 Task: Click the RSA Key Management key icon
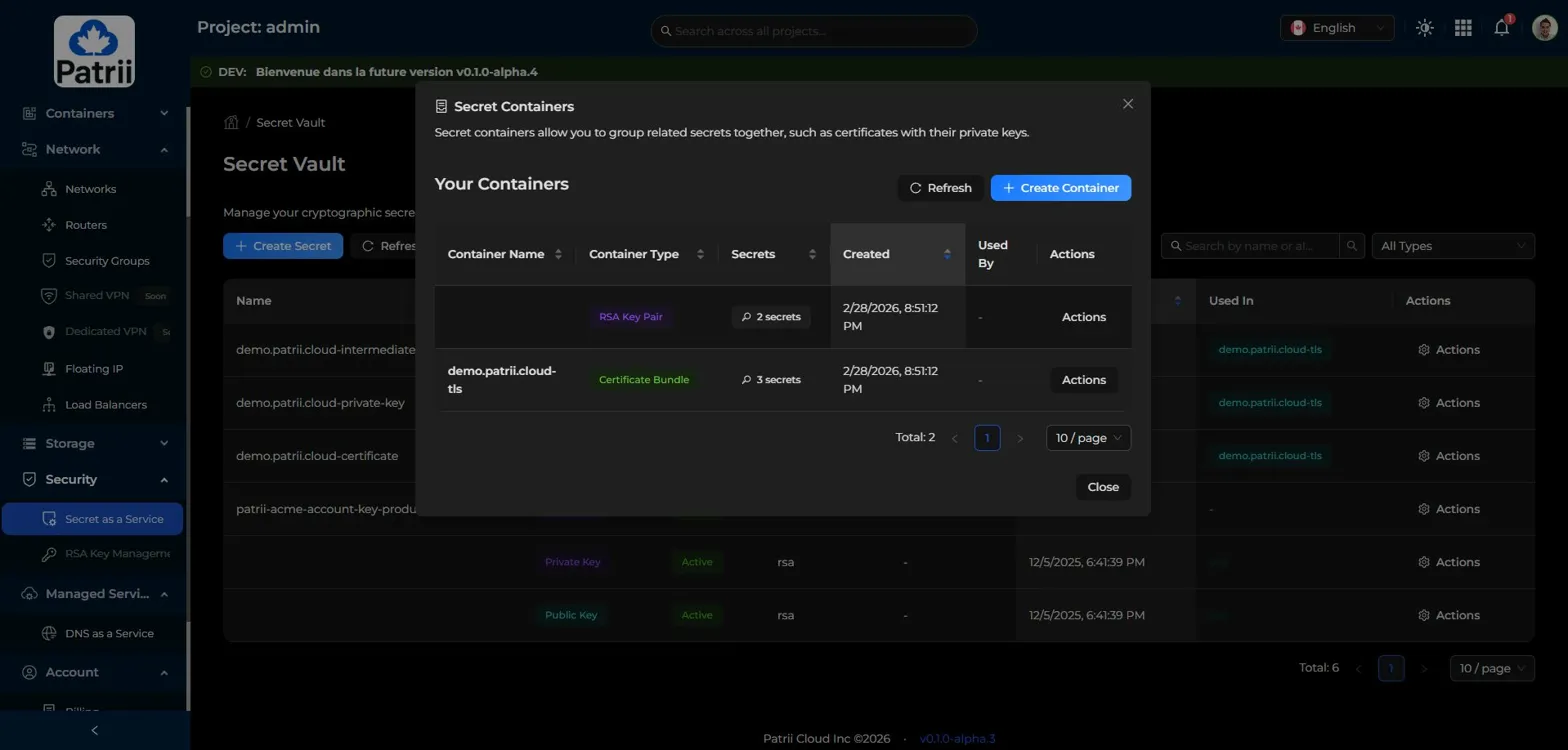point(48,554)
